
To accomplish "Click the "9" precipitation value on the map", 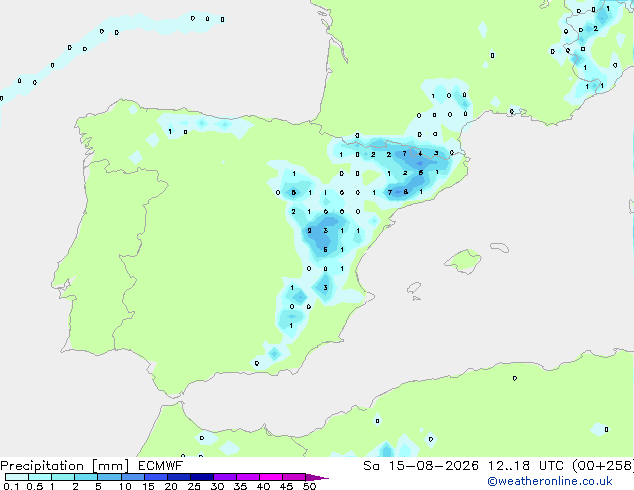I will [309, 231].
